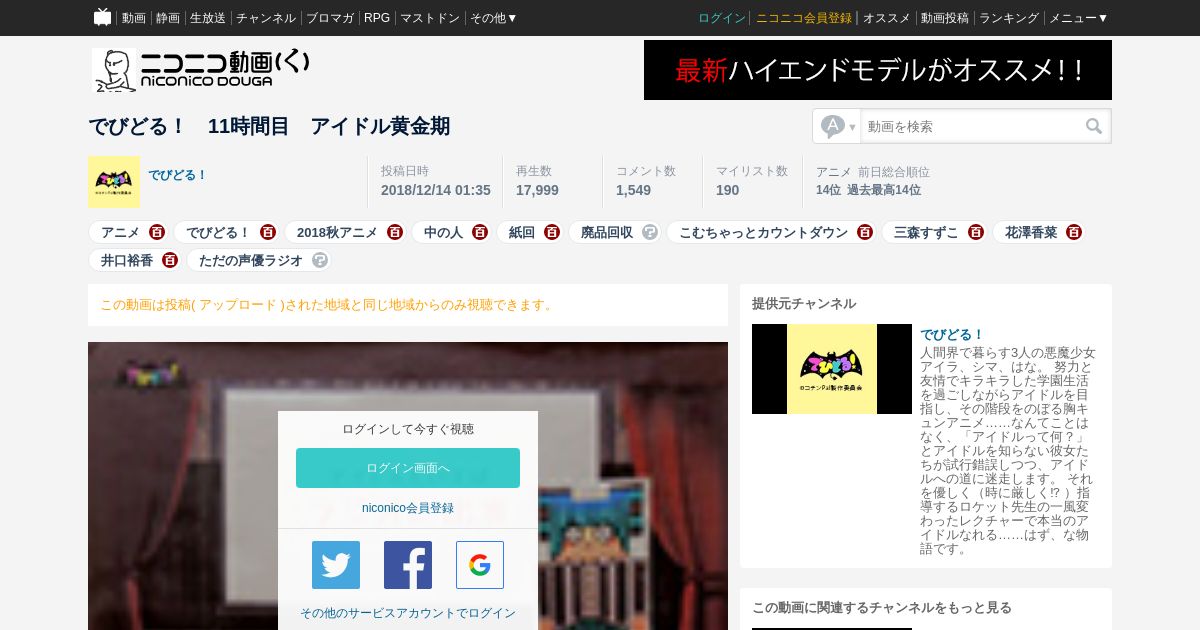Select the 2018秋アニメ tag

pyautogui.click(x=337, y=232)
